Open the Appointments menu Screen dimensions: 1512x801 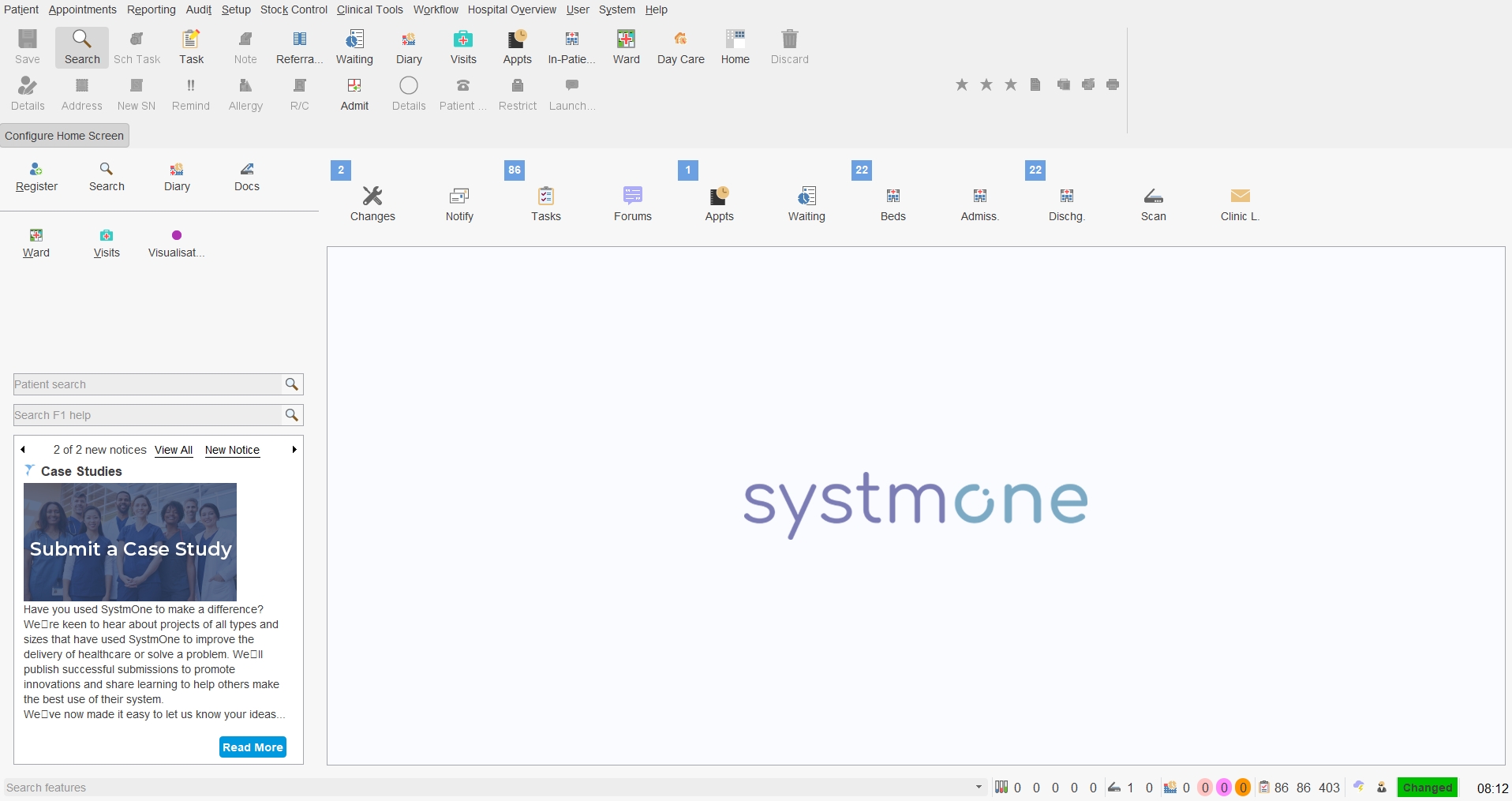82,9
